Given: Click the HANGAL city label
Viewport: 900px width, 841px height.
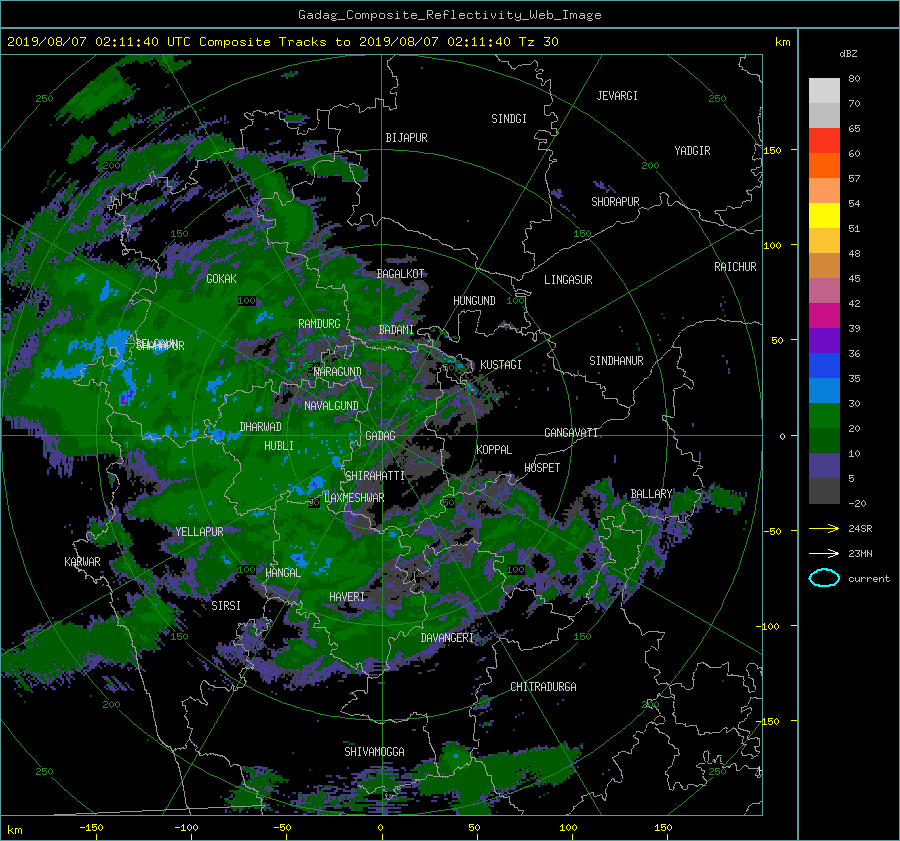Looking at the screenshot, I should pos(282,573).
